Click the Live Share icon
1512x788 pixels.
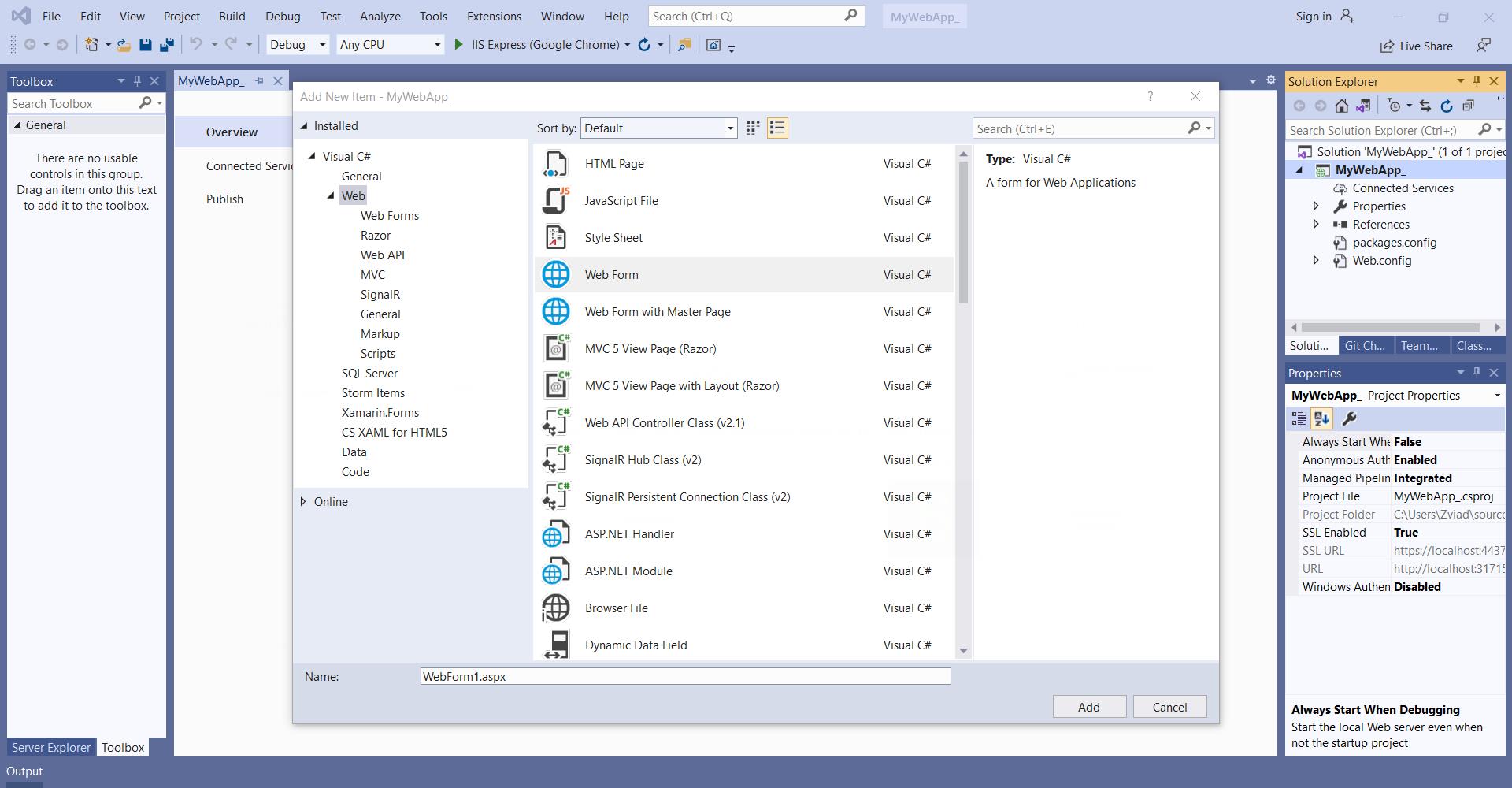[x=1387, y=46]
